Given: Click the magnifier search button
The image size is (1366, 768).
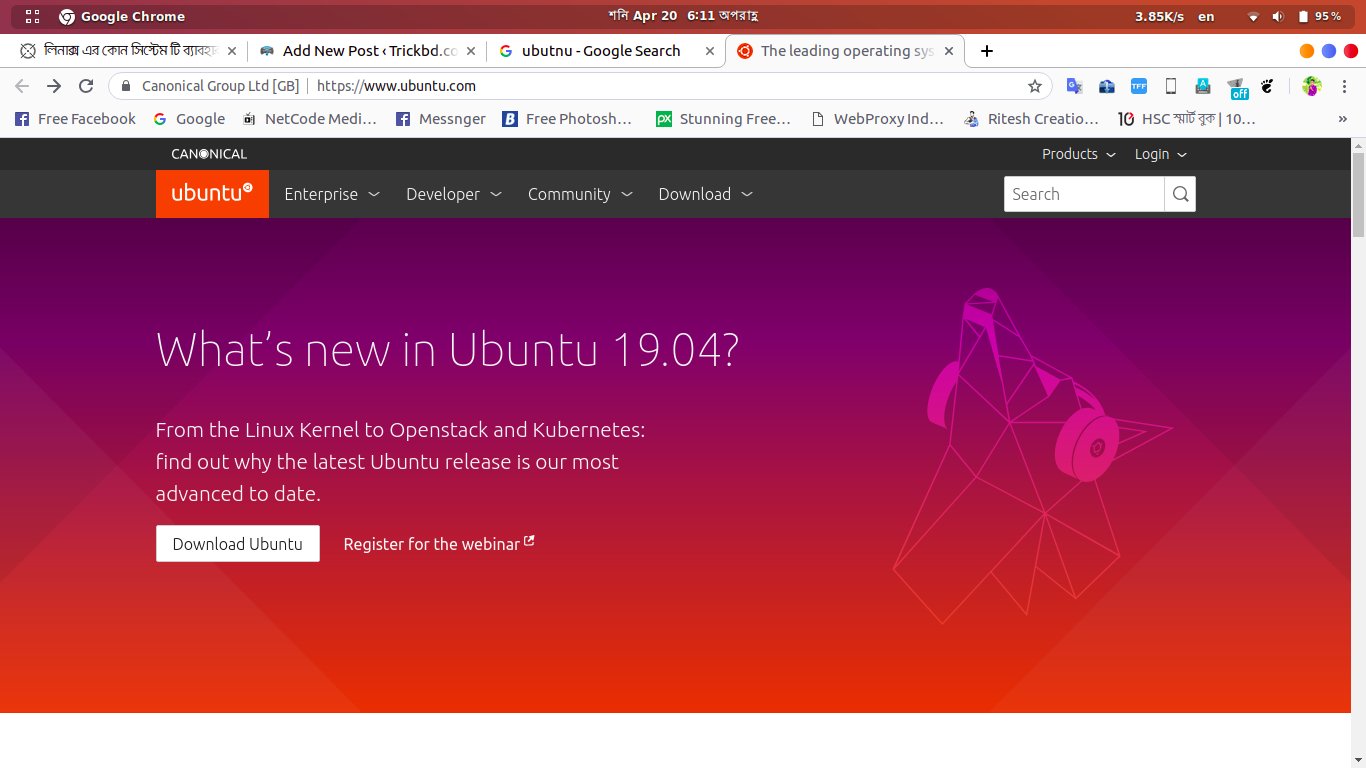Looking at the screenshot, I should tap(1180, 194).
